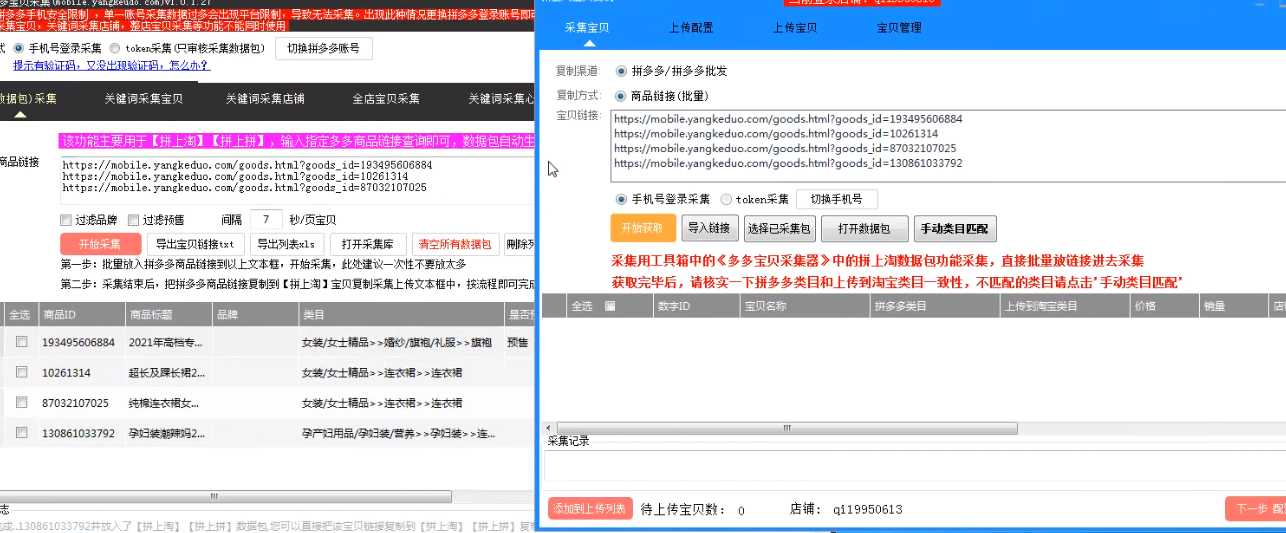Viewport: 1286px width, 533px height.
Task: Click the 类目 column header in left table
Action: click(x=400, y=314)
